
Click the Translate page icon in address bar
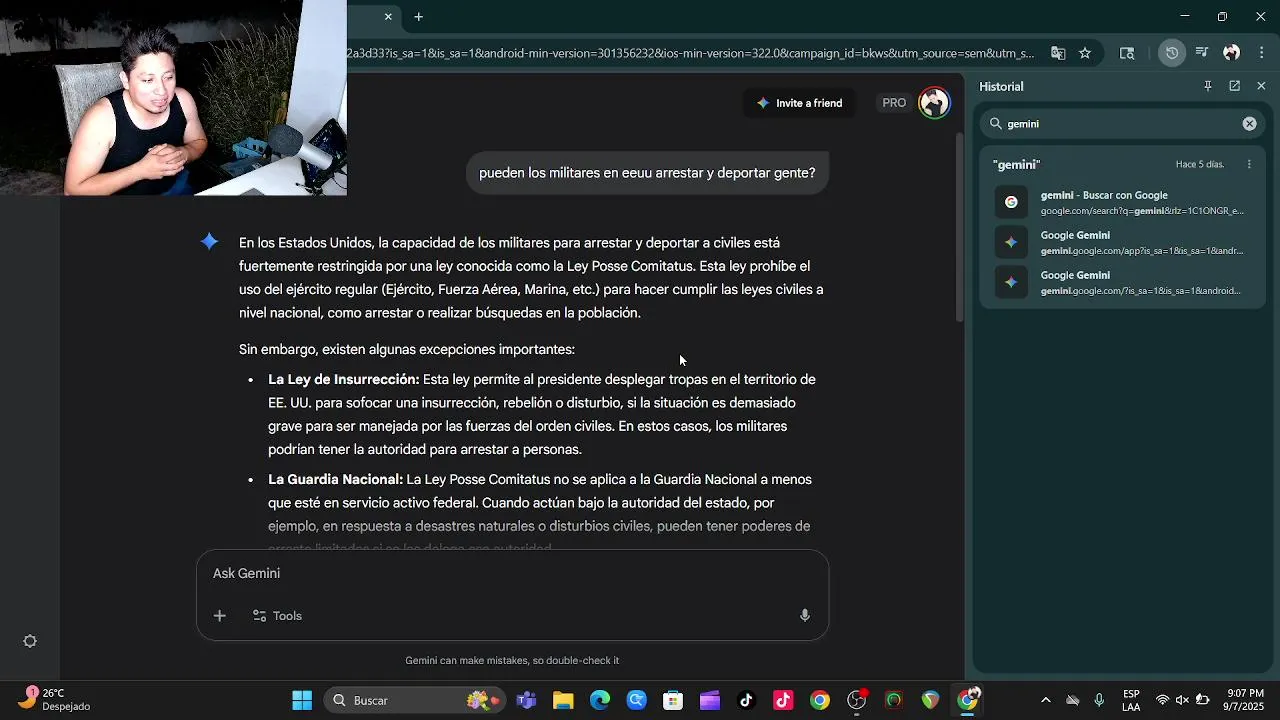click(x=1058, y=53)
